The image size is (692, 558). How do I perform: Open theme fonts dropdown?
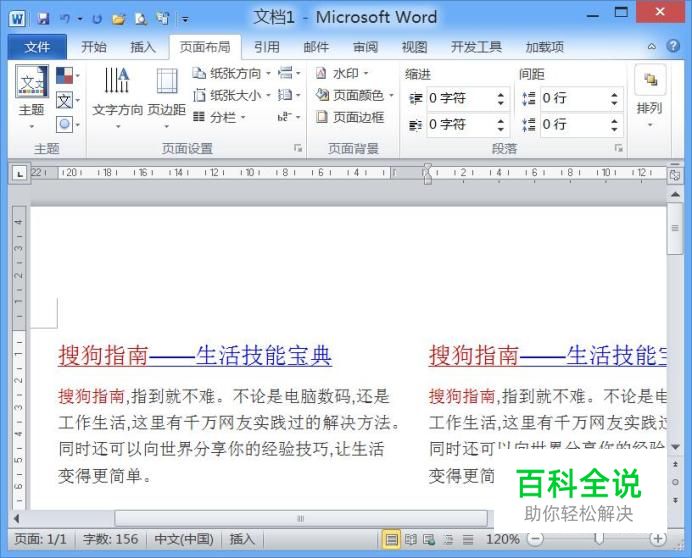[x=68, y=101]
